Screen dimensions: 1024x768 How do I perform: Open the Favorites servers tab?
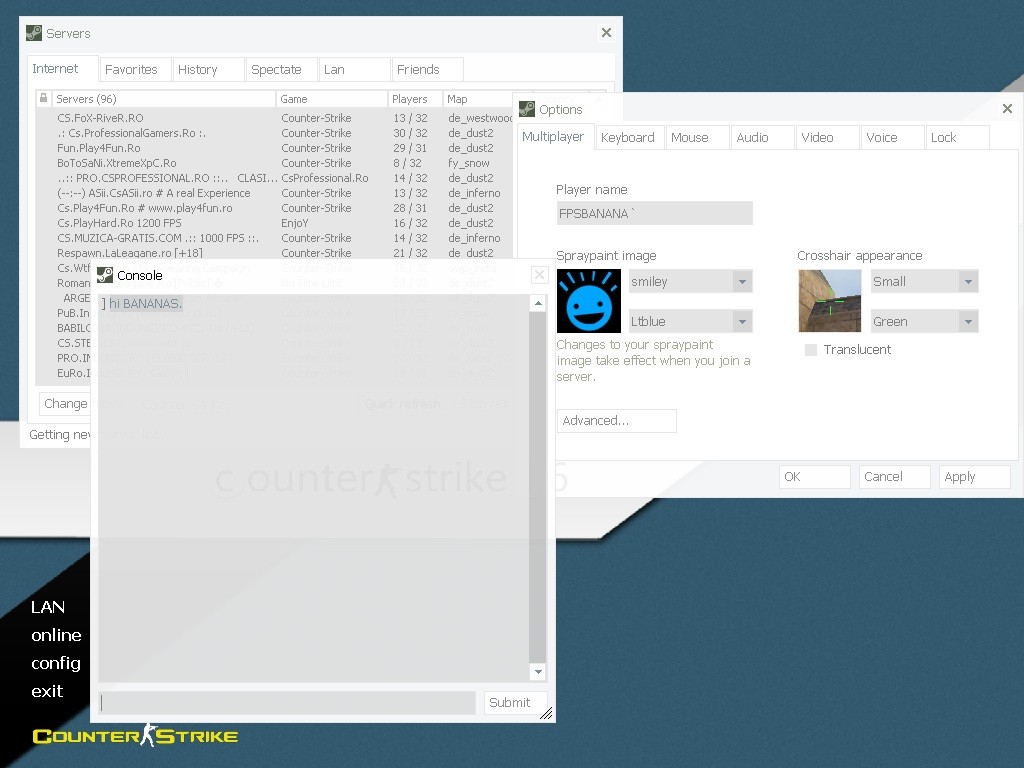point(131,70)
